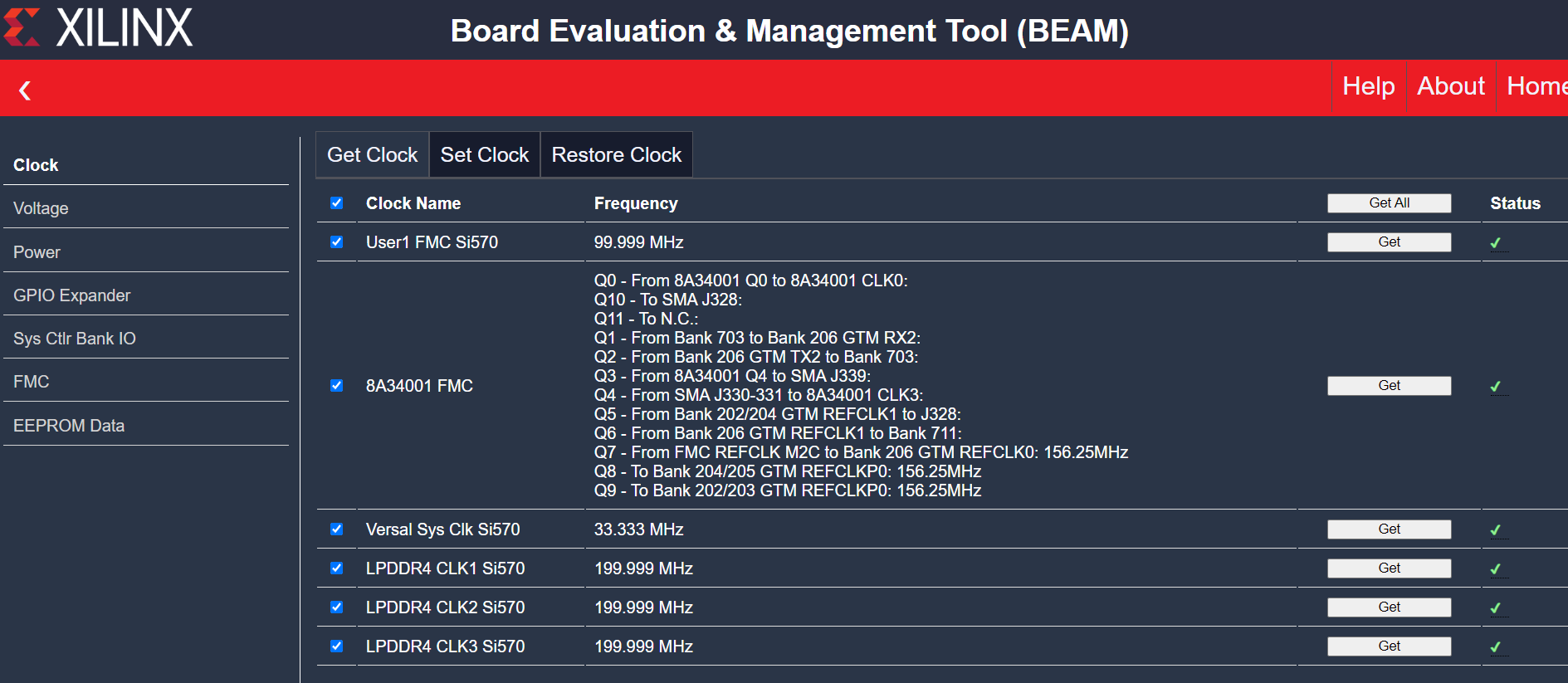1568x683 pixels.
Task: Open the Restore Clock tab
Action: [616, 155]
